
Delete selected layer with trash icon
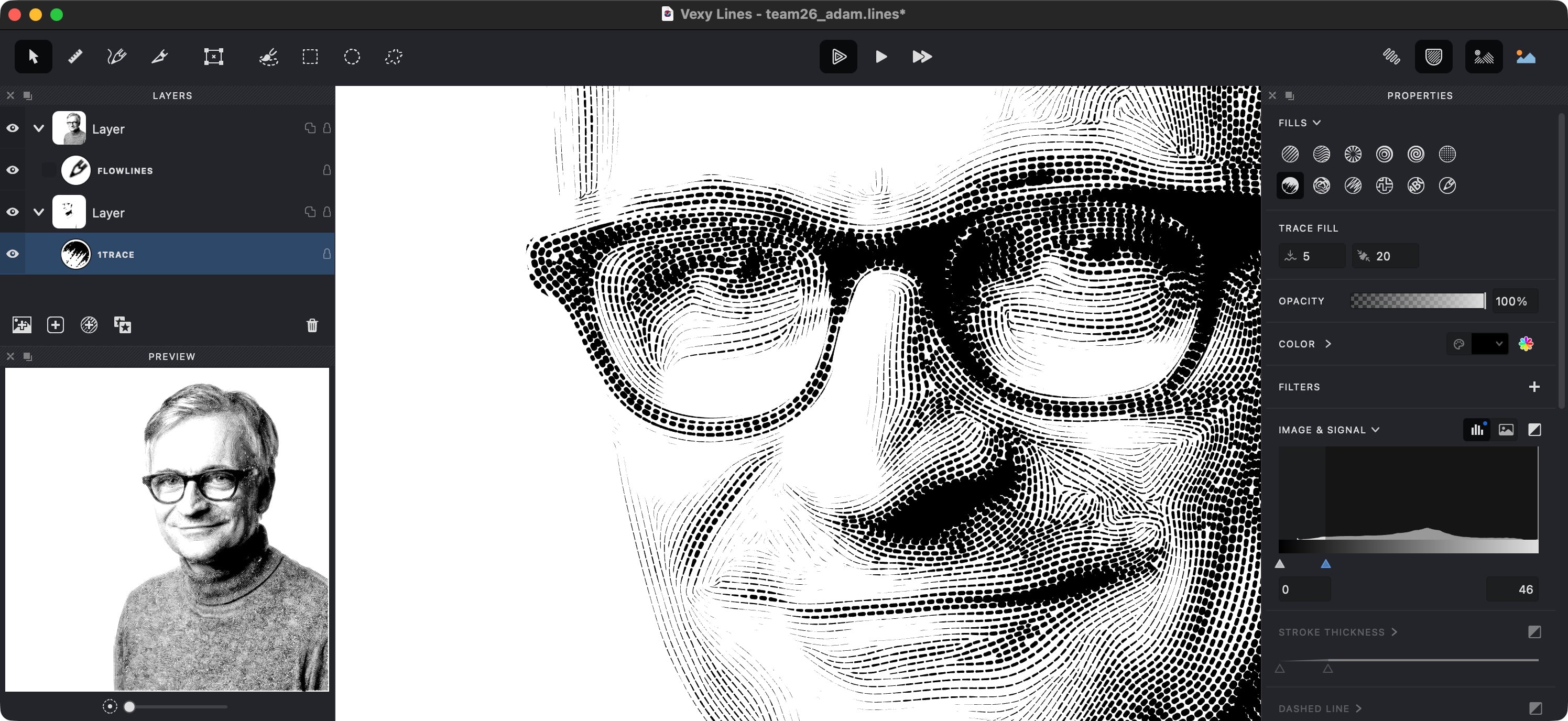point(312,325)
